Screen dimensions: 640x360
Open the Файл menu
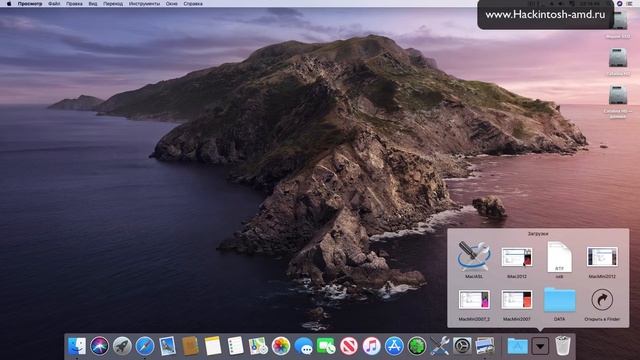coord(54,4)
